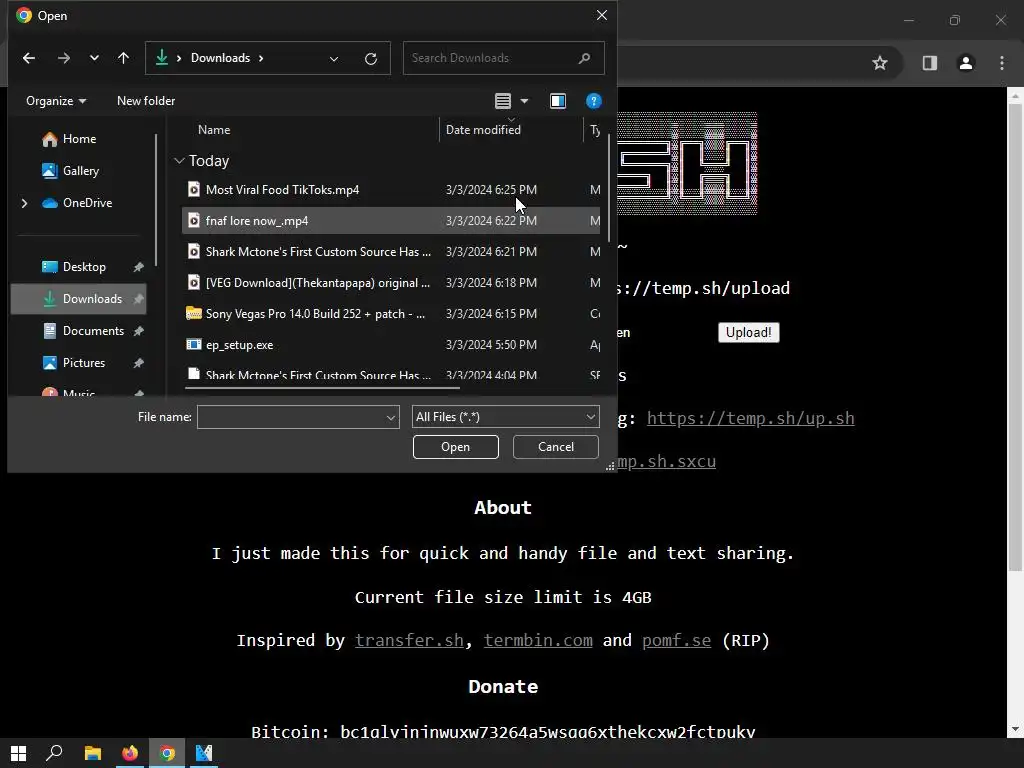Toggle Chrome side panel
The image size is (1024, 768).
[x=929, y=63]
